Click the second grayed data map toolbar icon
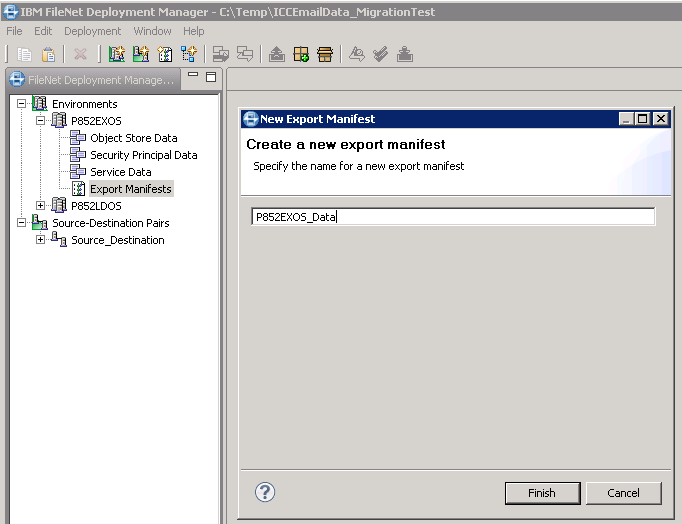Viewport: 682px width, 524px height. [x=245, y=54]
